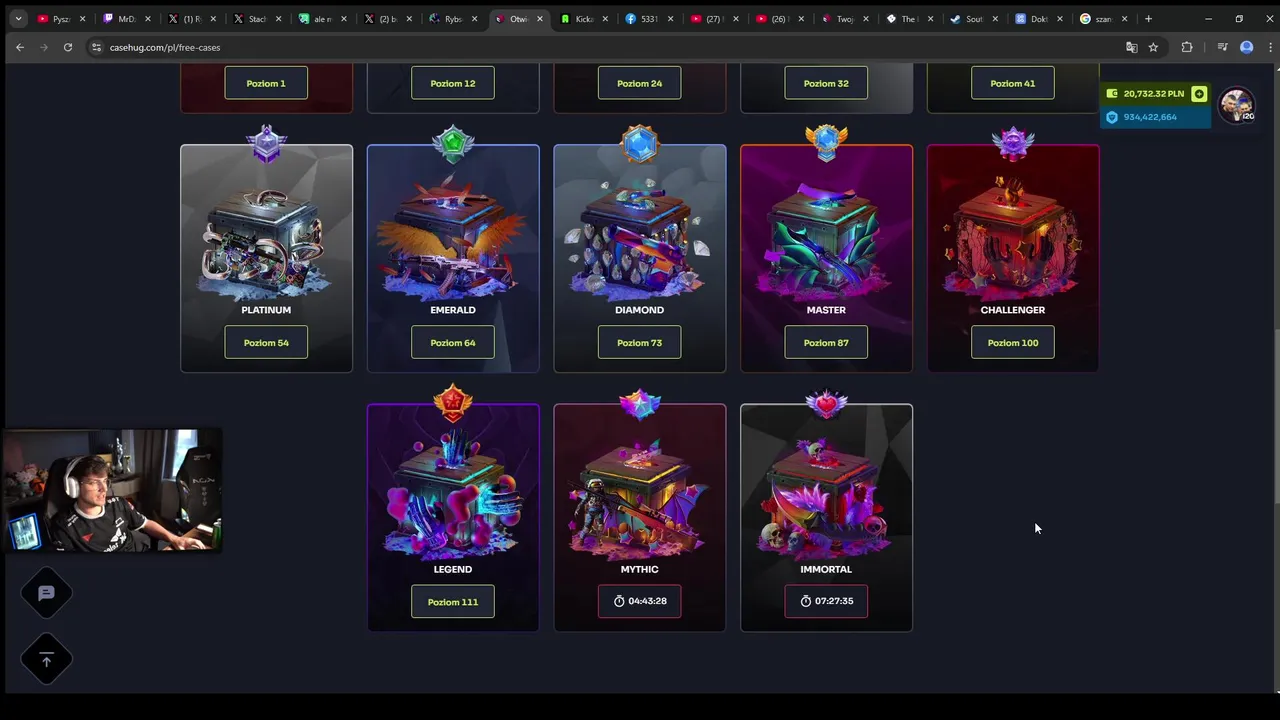Click the Poziom 111 Legend button
Screen dimensions: 1280x720
pyautogui.click(x=453, y=602)
